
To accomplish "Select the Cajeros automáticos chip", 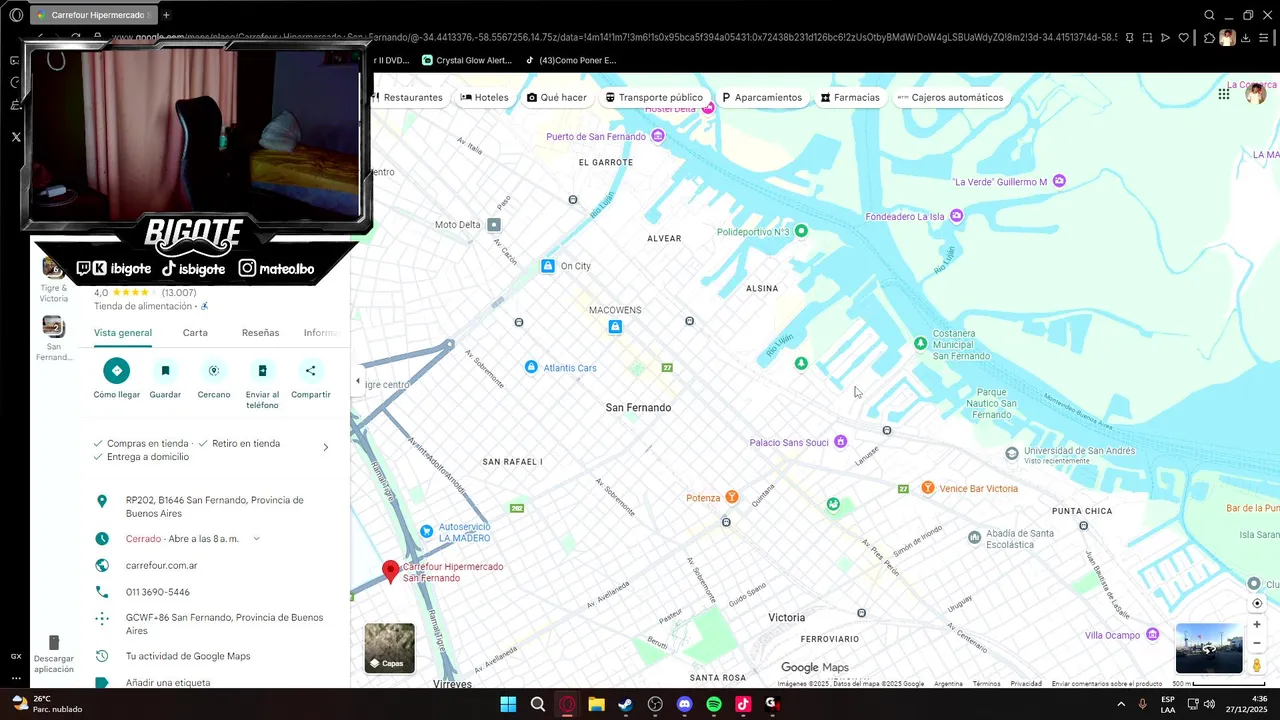I will click(950, 97).
